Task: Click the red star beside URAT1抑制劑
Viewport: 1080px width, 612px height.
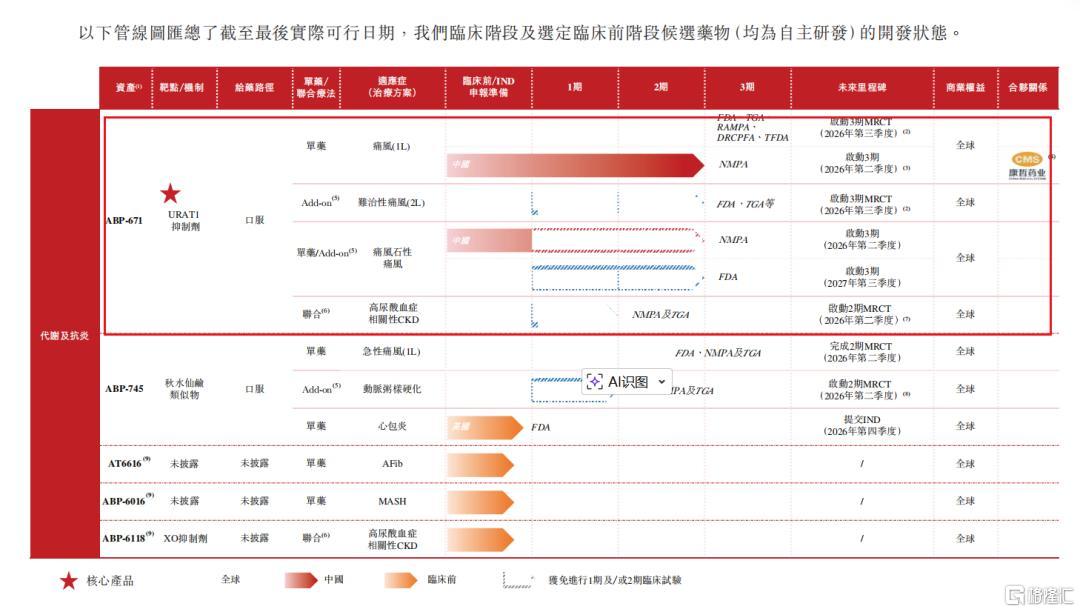Action: click(170, 193)
